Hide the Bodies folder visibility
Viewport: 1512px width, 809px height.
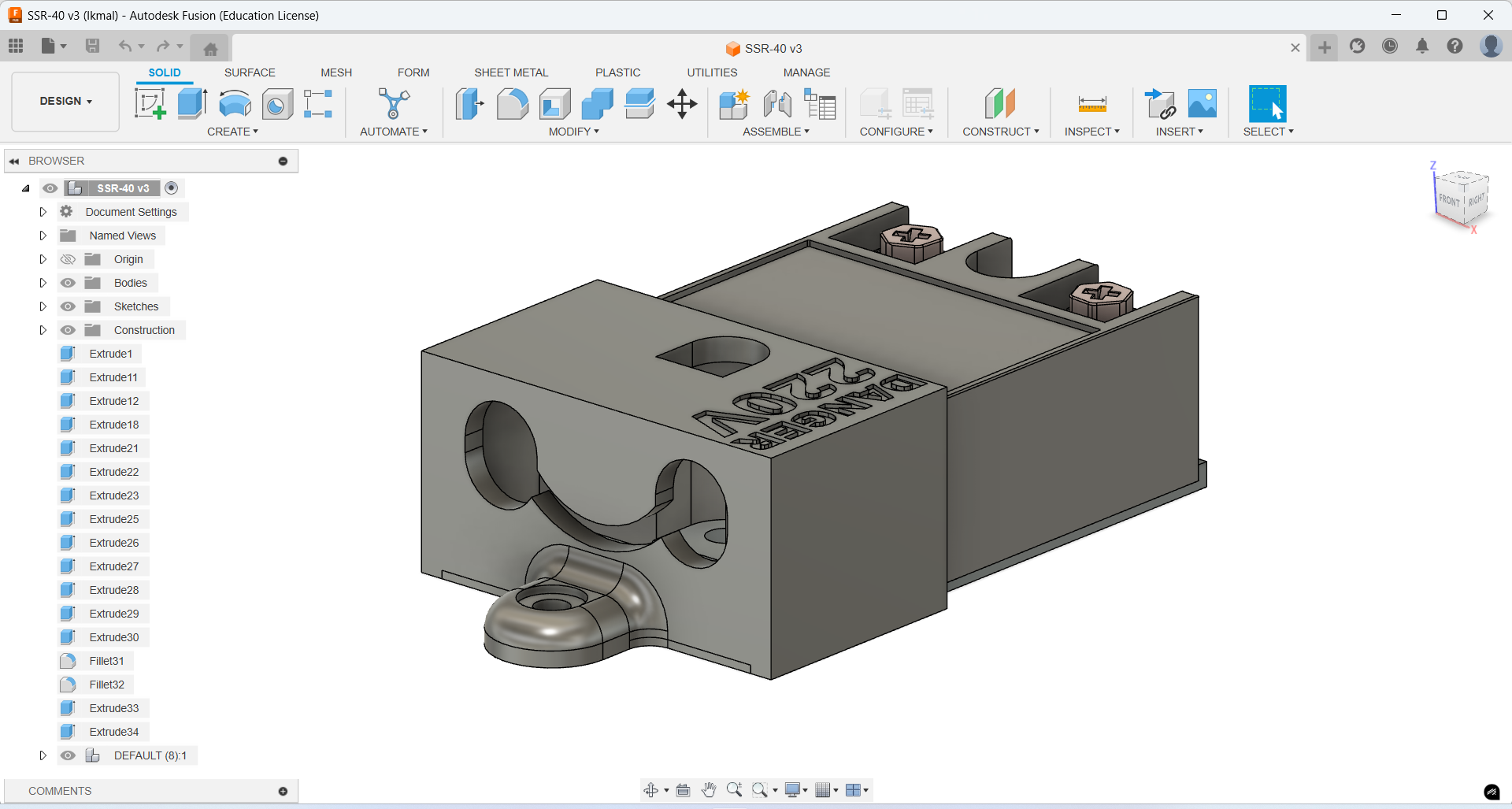click(69, 282)
